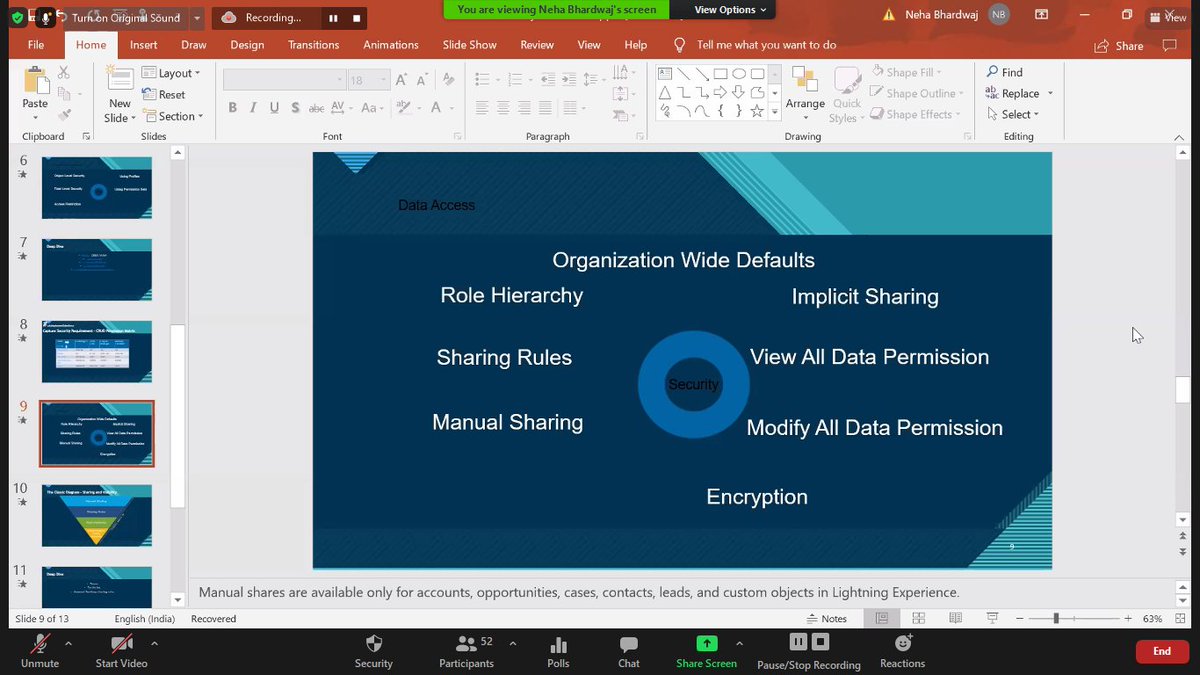Image resolution: width=1200 pixels, height=675 pixels.
Task: Open the Section dropdown
Action: [x=173, y=116]
